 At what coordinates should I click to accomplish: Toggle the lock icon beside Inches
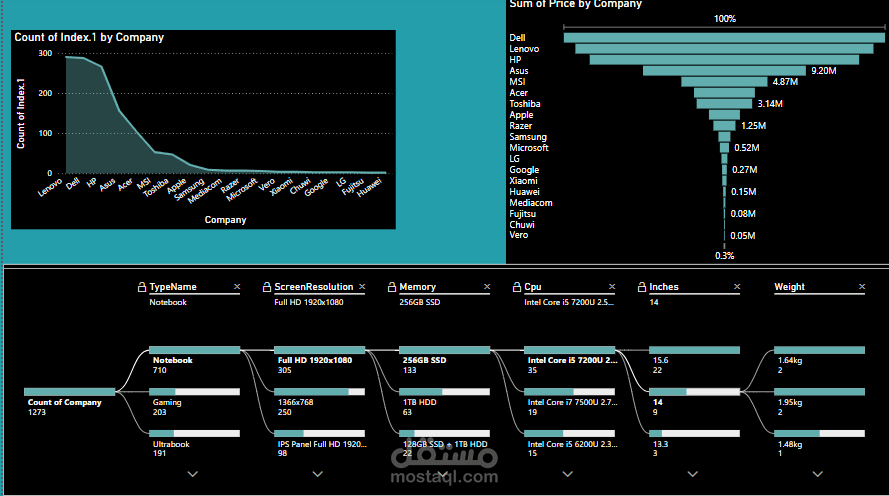coord(642,287)
